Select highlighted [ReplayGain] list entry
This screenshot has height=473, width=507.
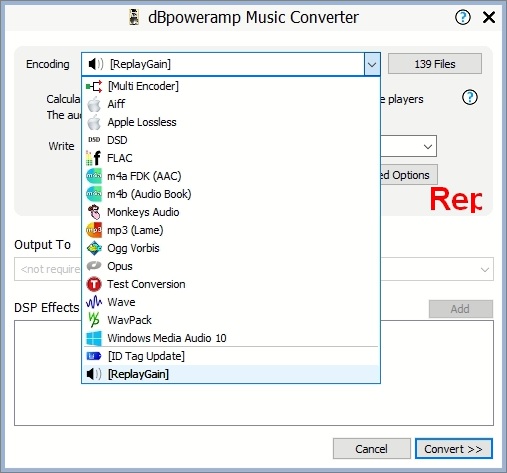point(231,374)
